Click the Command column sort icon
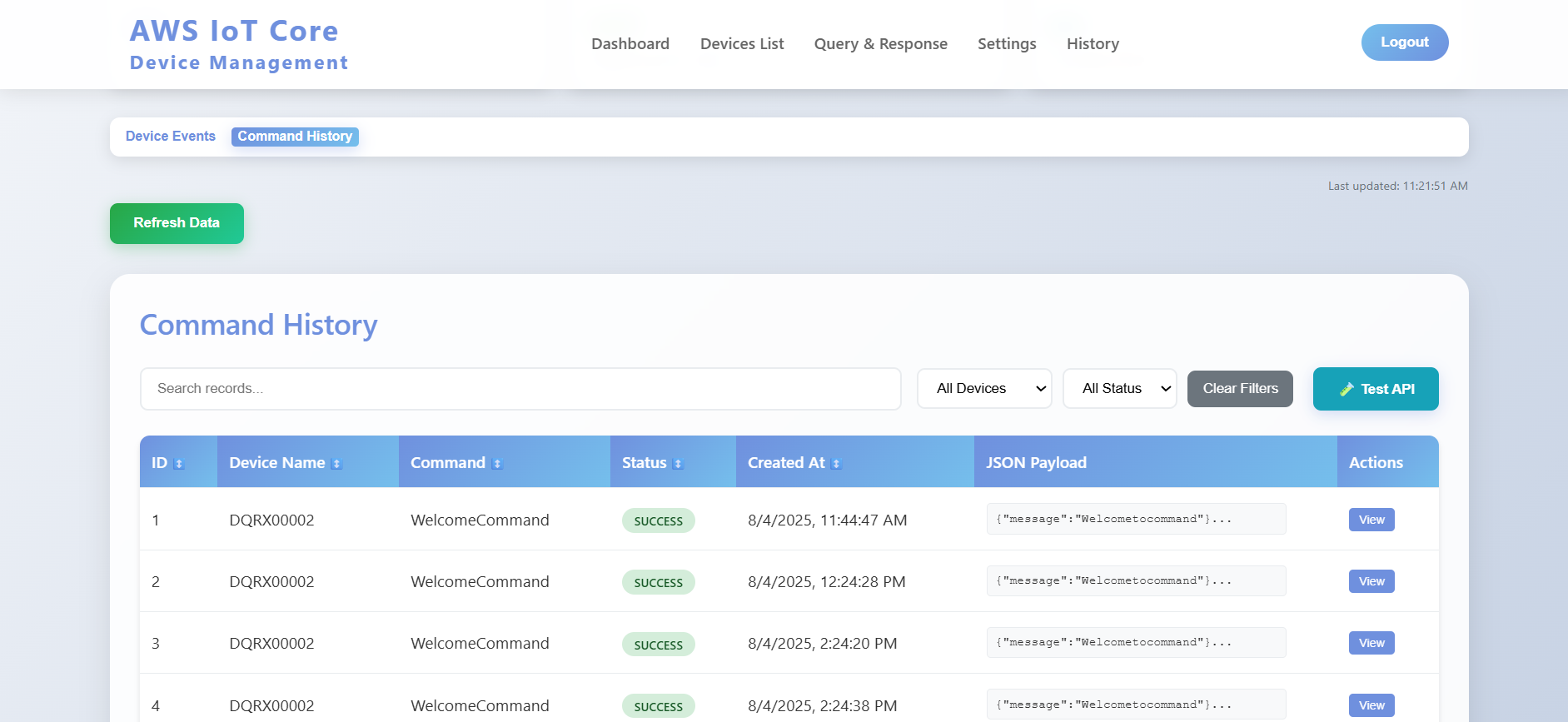This screenshot has height=722, width=1568. (x=497, y=464)
